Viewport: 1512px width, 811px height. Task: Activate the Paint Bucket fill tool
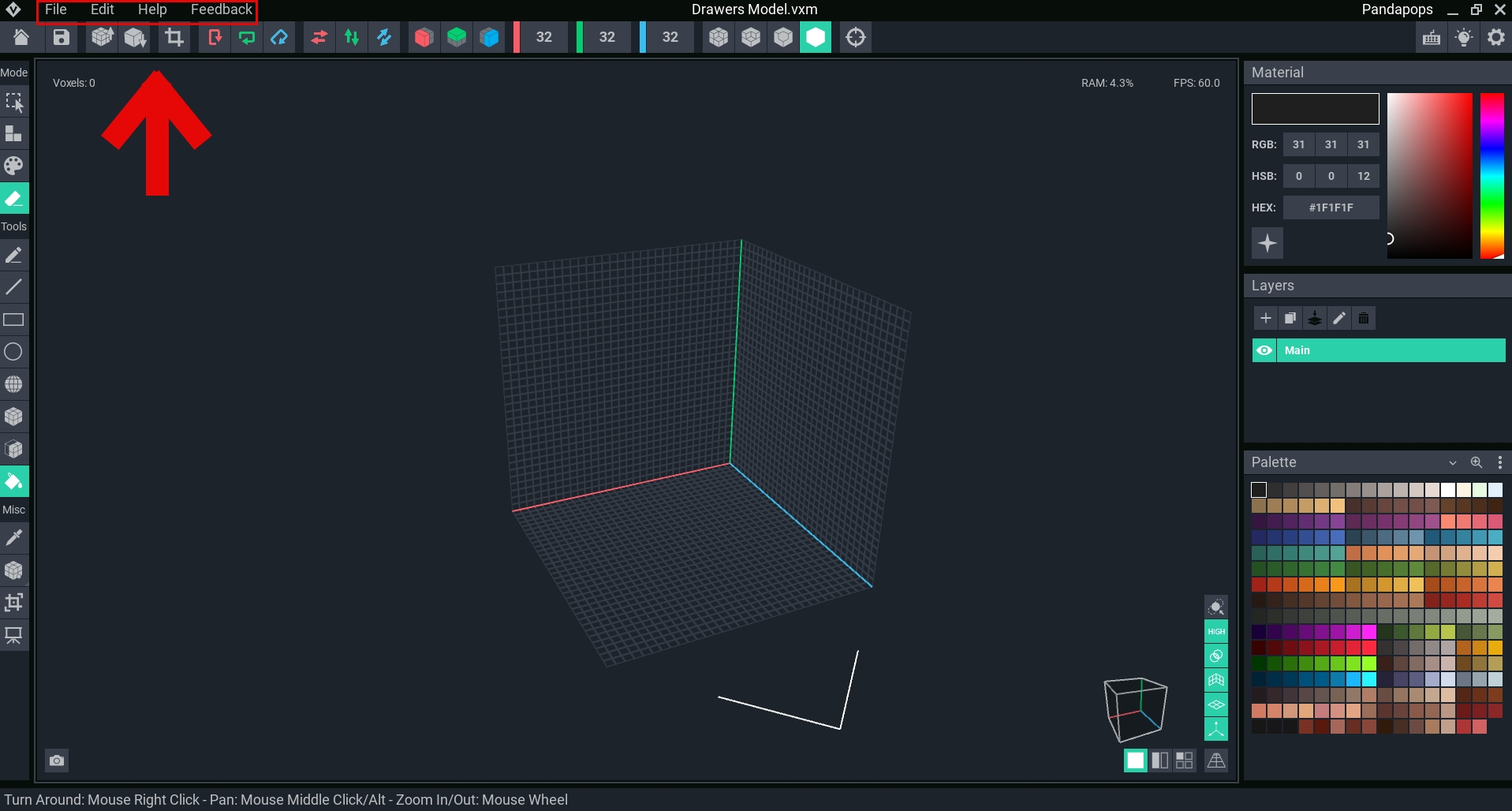13,481
